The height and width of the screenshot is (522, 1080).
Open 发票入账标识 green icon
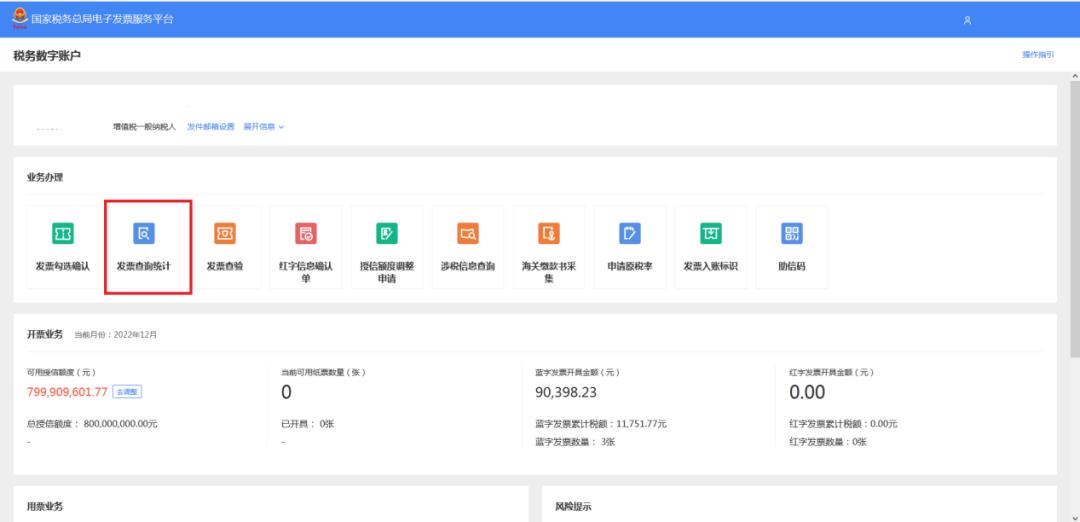[710, 234]
